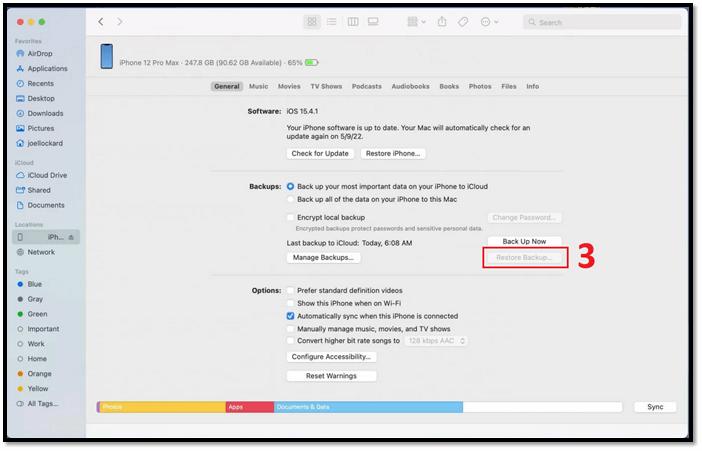The height and width of the screenshot is (451, 702).
Task: Switch to the Podcasts tab
Action: (x=367, y=86)
